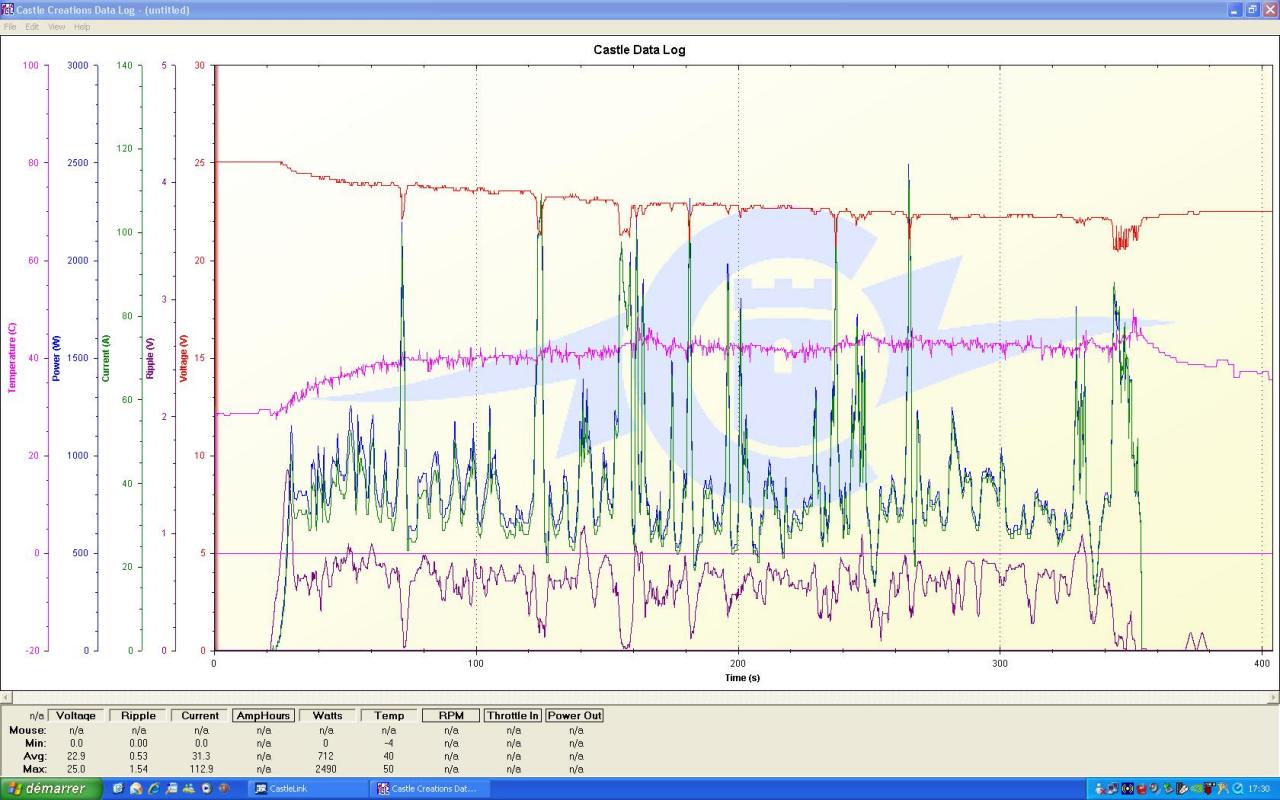1280x800 pixels.
Task: Click the Voltage (V) axis label
Action: [184, 357]
